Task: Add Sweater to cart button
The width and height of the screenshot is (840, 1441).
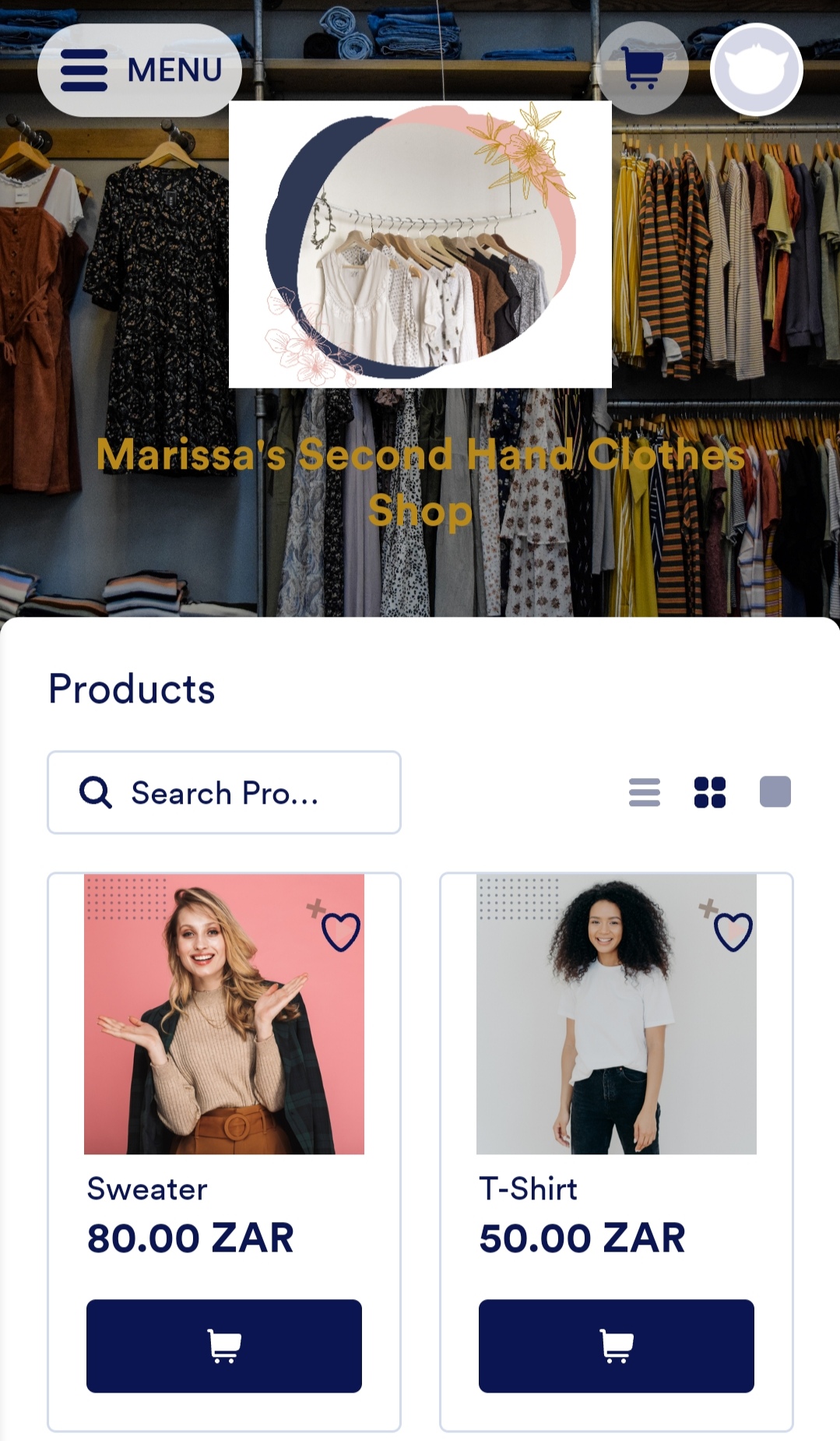Action: pos(224,1345)
